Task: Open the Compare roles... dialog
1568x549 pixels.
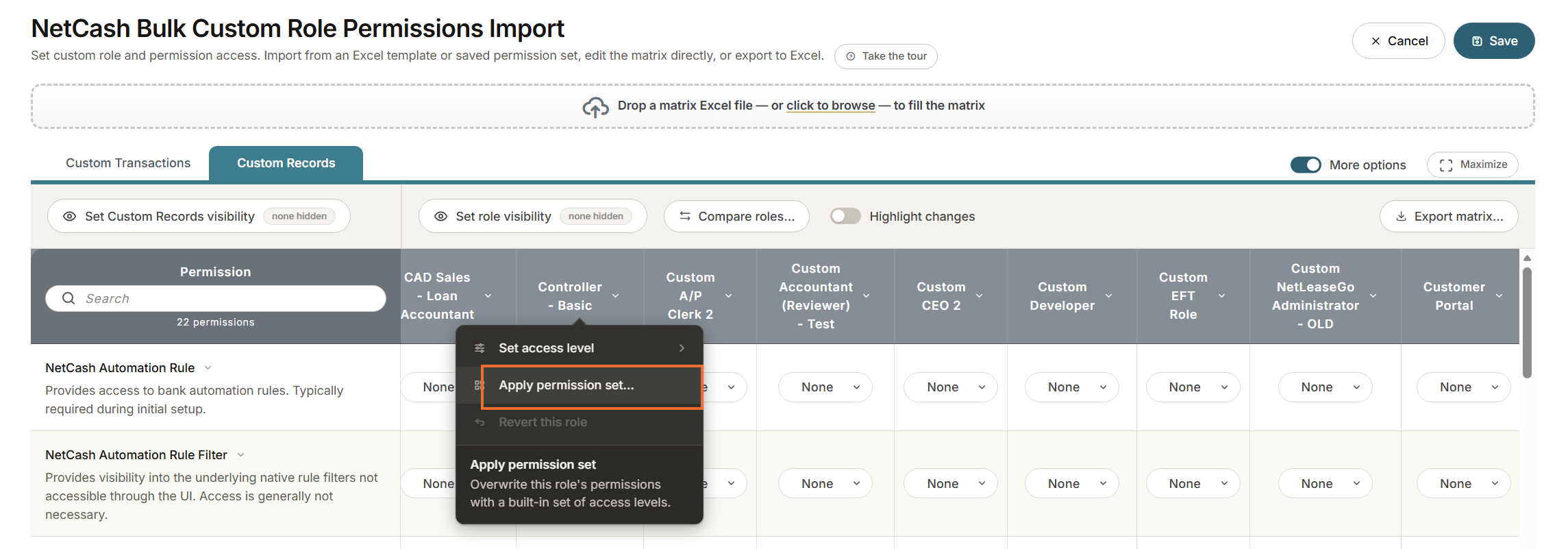Action: coord(736,217)
